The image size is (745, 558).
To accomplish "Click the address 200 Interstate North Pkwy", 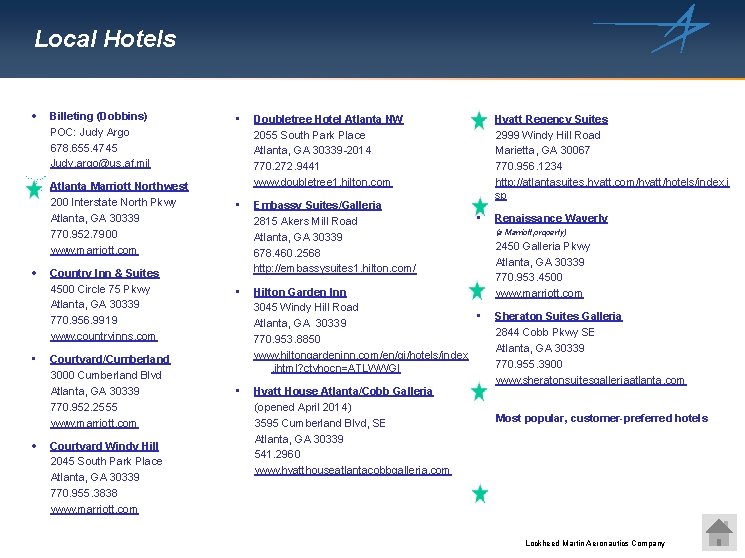I will pos(113,202).
